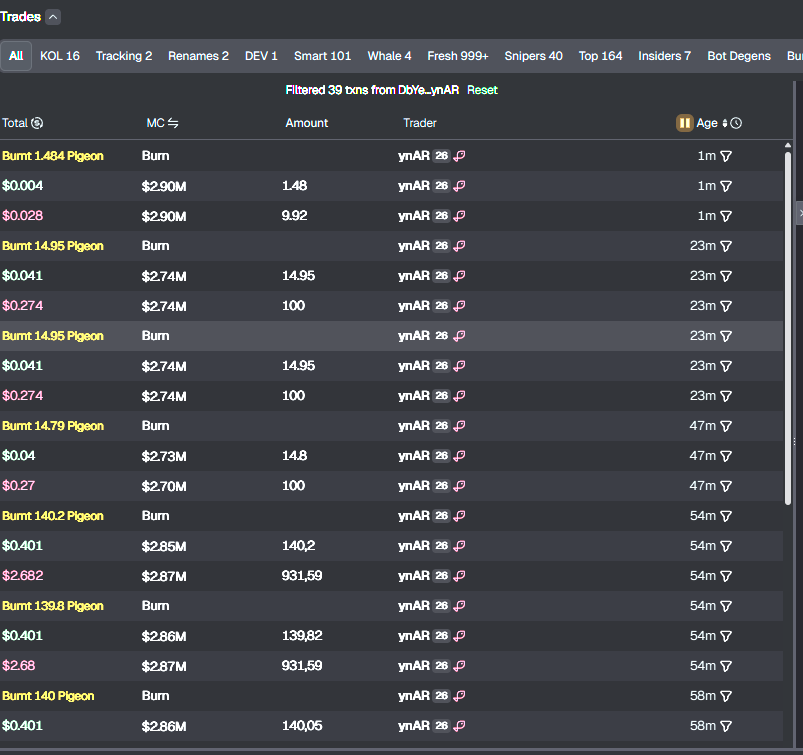803x755 pixels.
Task: Select the amount 9.92
Action: 294,216
